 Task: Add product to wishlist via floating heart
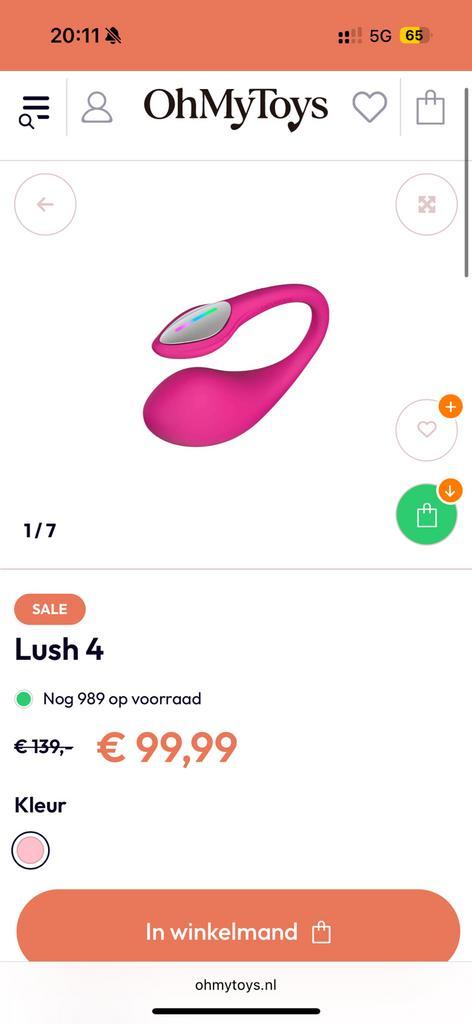coord(426,430)
